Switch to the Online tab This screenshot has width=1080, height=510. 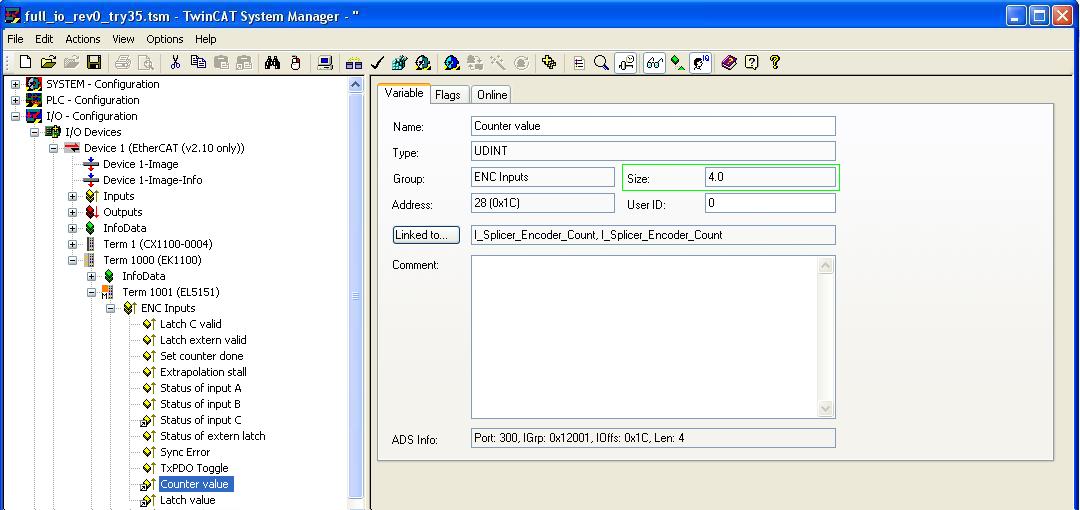coord(492,95)
